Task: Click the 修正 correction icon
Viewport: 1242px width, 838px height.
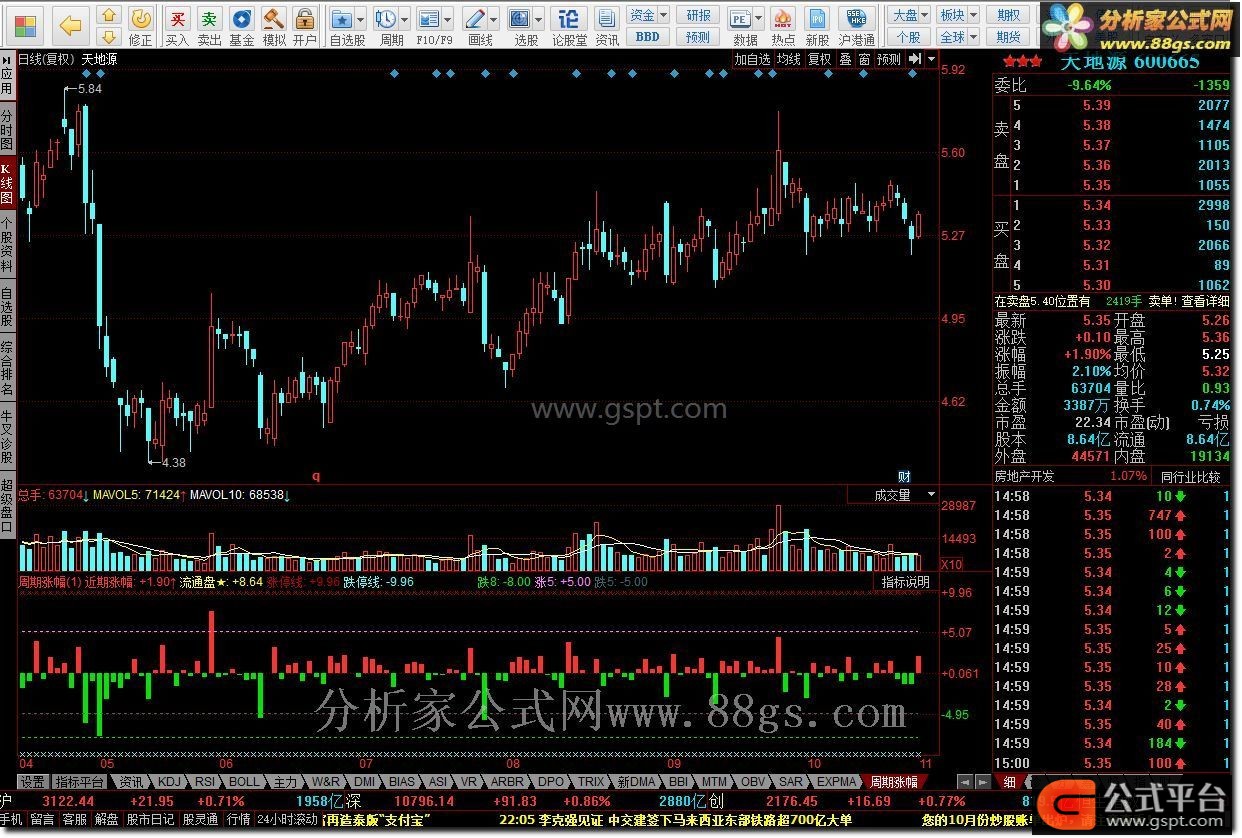Action: pyautogui.click(x=141, y=25)
